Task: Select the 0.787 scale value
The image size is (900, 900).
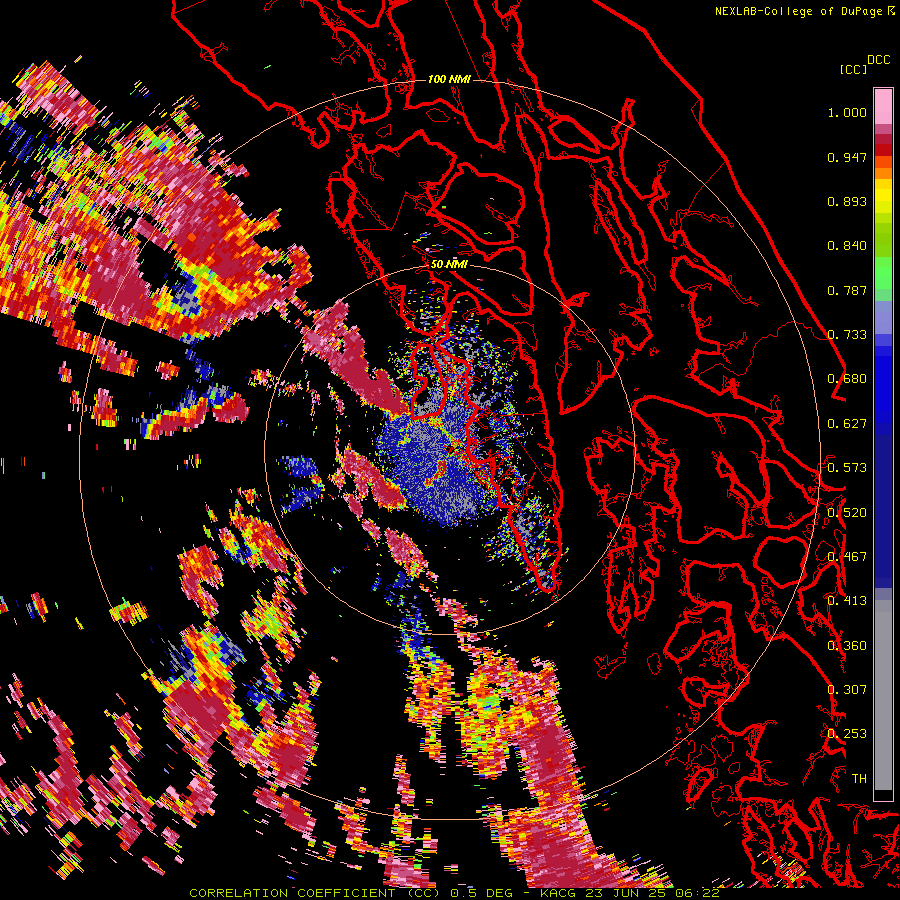Action: click(847, 290)
